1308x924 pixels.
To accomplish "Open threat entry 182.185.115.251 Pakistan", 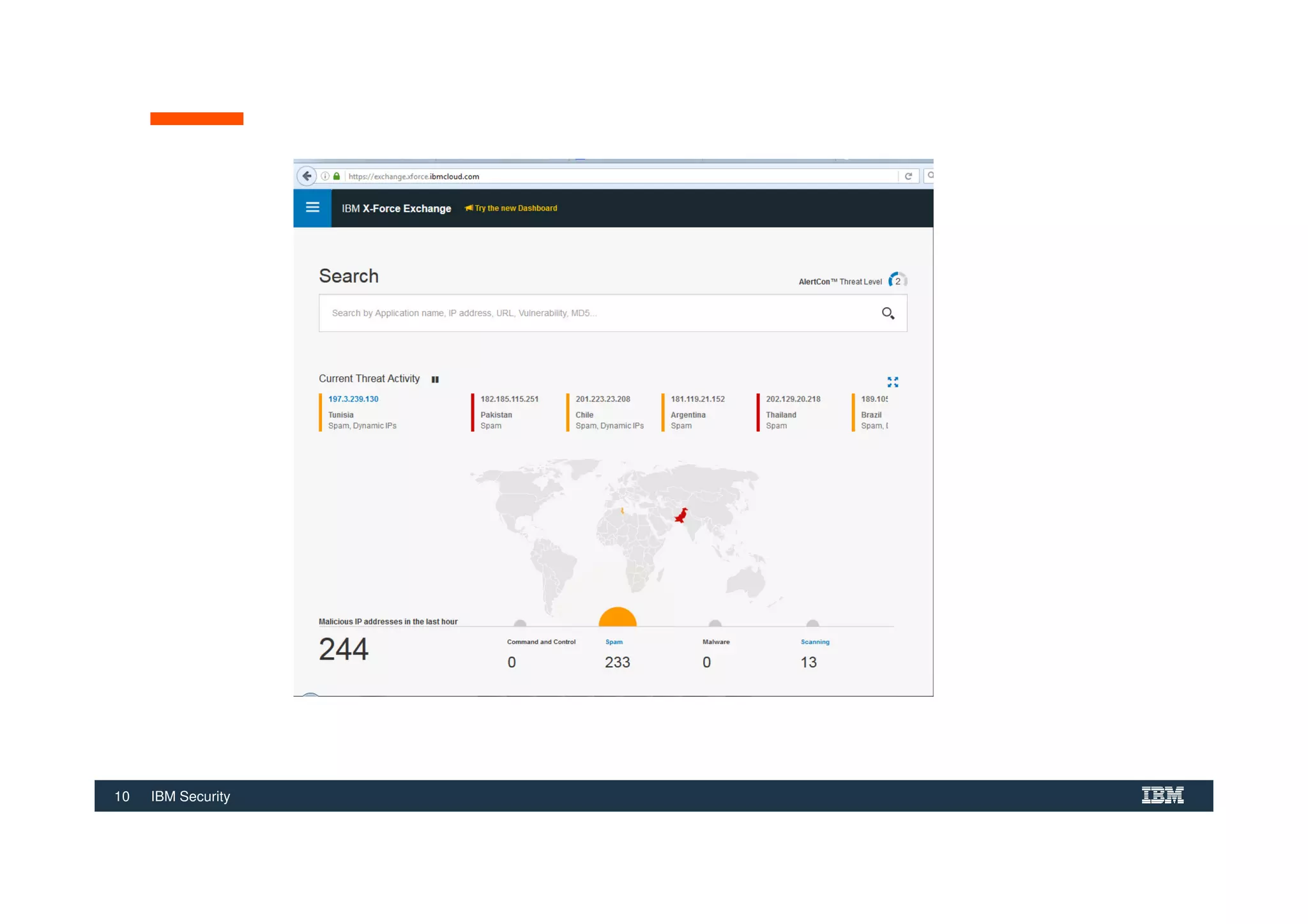I will point(510,412).
